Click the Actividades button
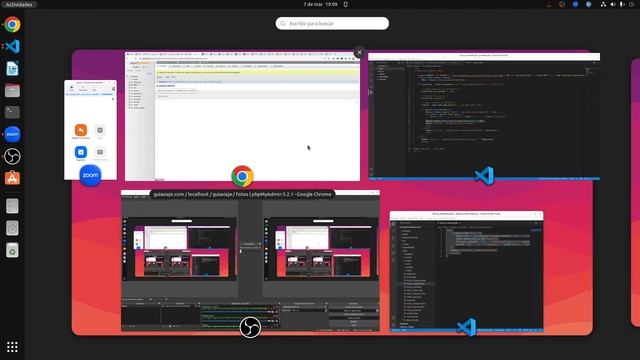This screenshot has height=360, width=640. pyautogui.click(x=19, y=4)
